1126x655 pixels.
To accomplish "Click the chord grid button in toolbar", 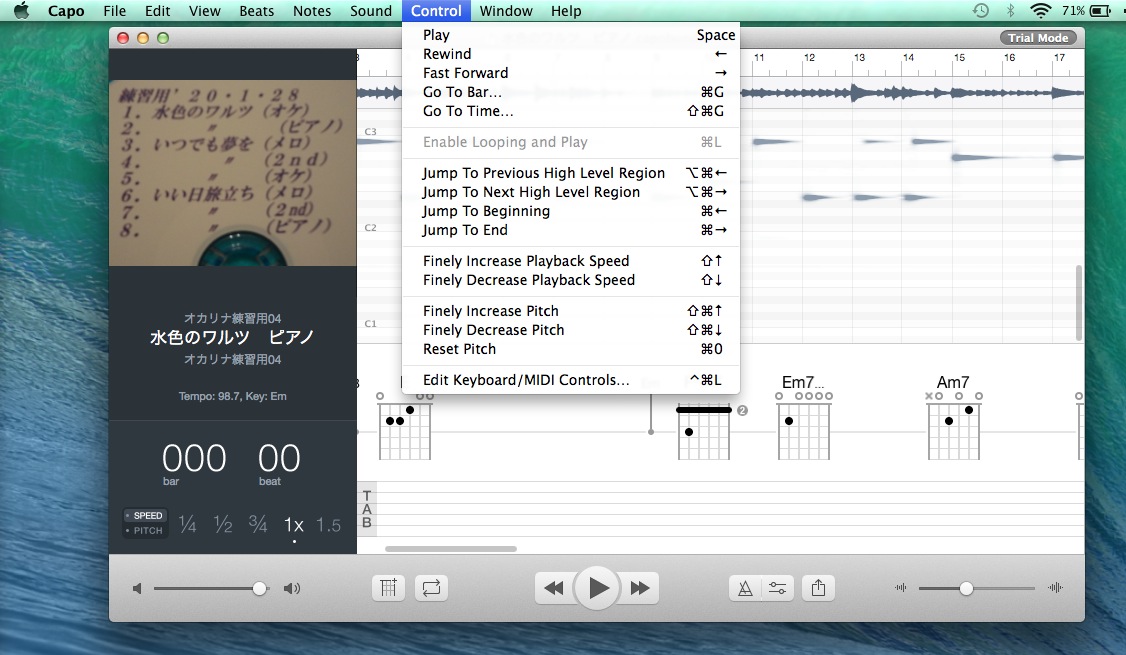I will 388,588.
